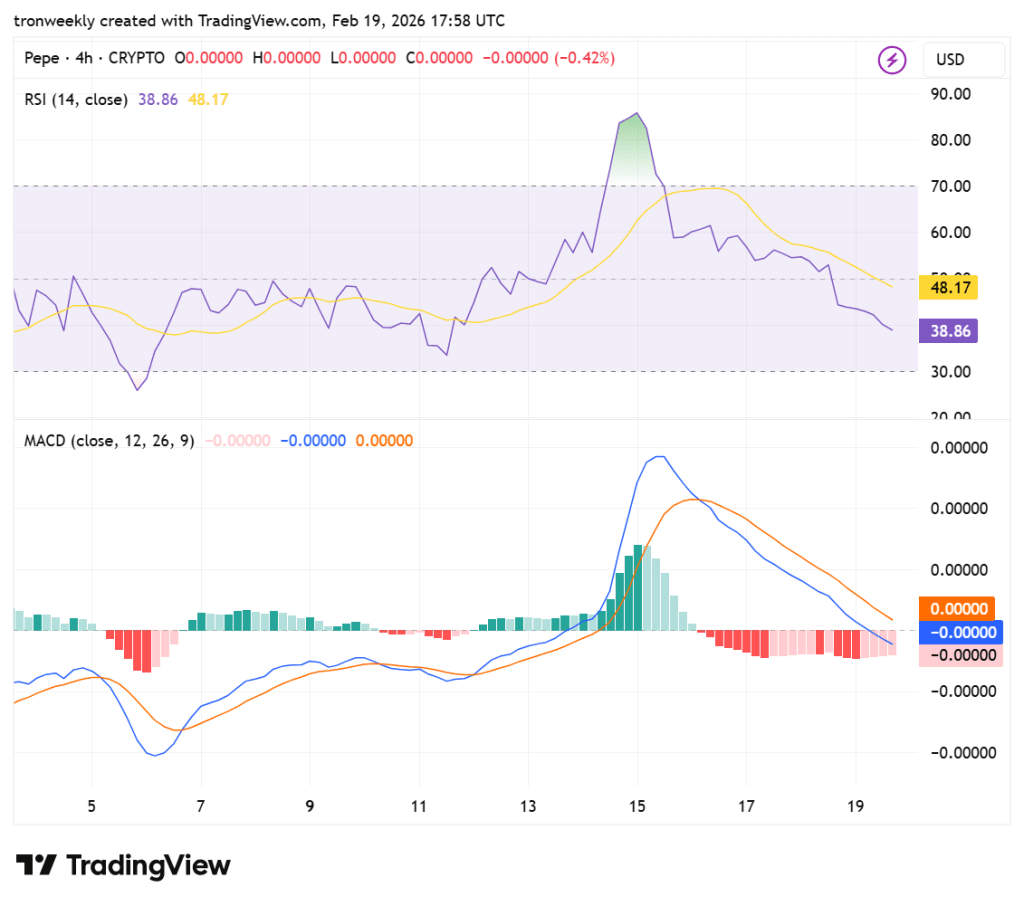Click the 90.00 RSI axis label
The image size is (1024, 906).
tap(950, 94)
